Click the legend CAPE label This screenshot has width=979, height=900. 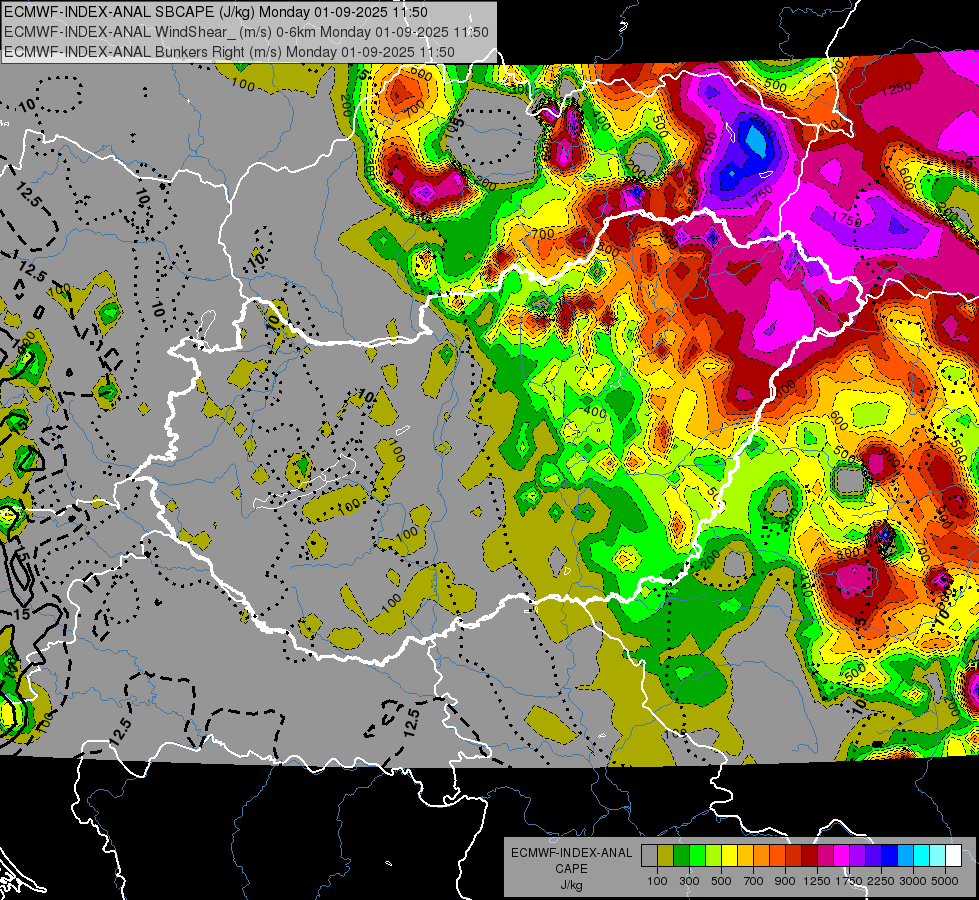point(571,868)
